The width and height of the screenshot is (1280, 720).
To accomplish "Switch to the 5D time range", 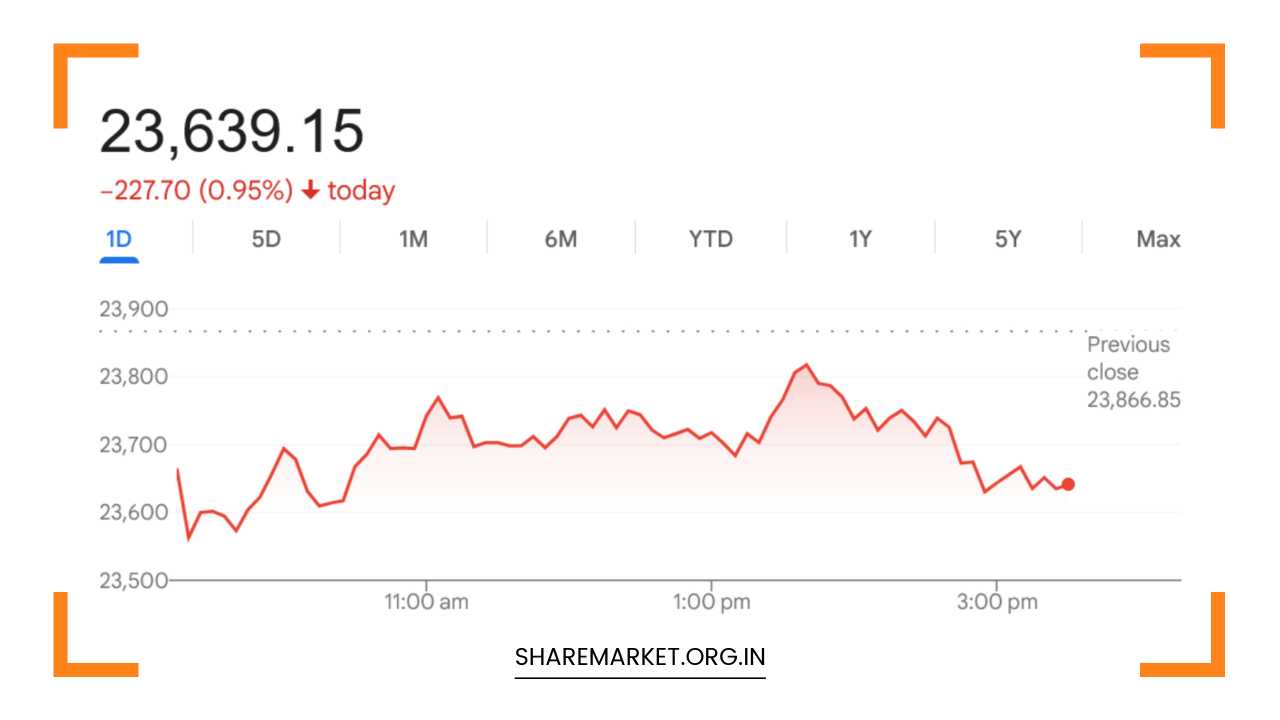I will (266, 238).
